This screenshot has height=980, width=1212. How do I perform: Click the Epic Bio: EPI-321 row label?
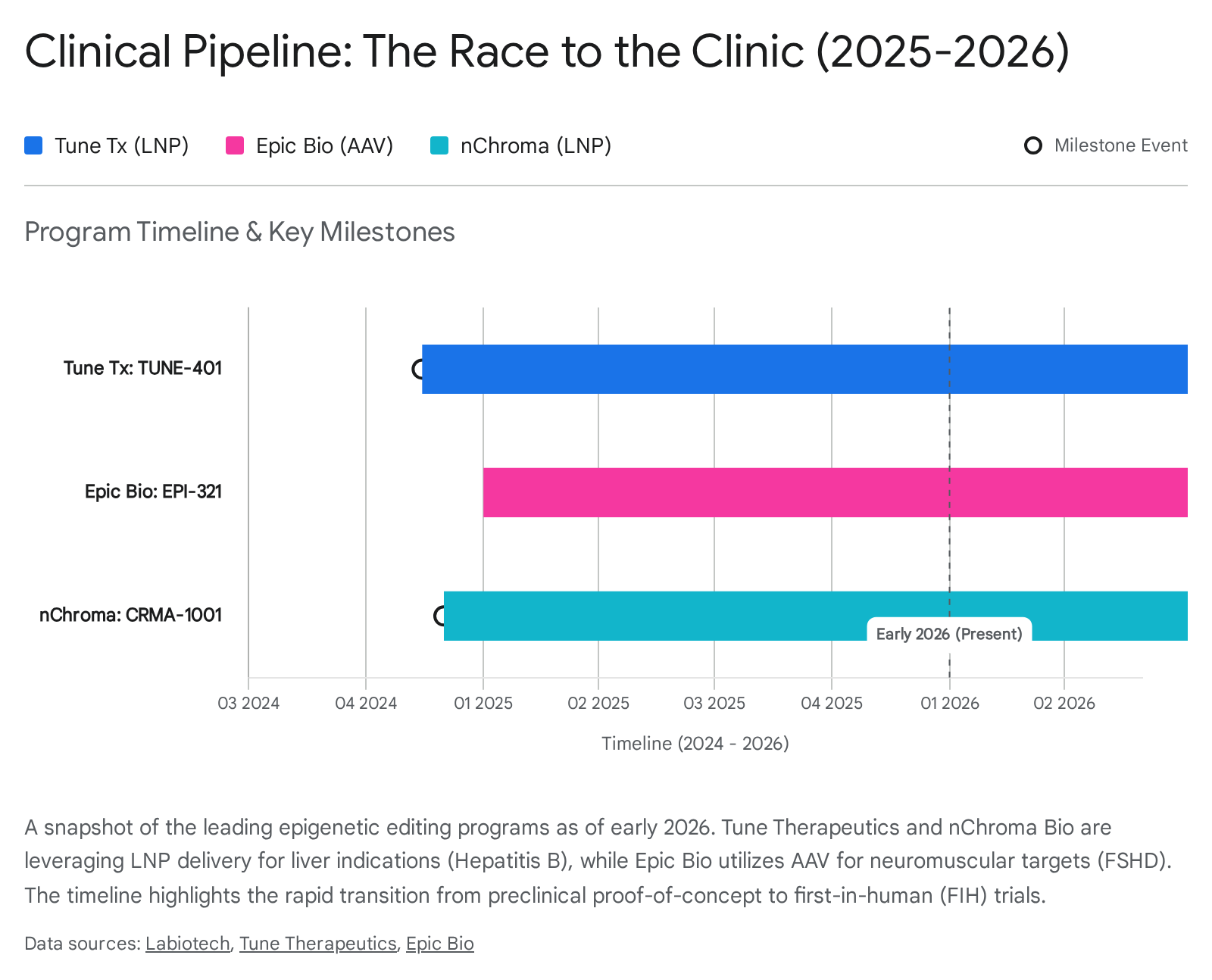(153, 492)
